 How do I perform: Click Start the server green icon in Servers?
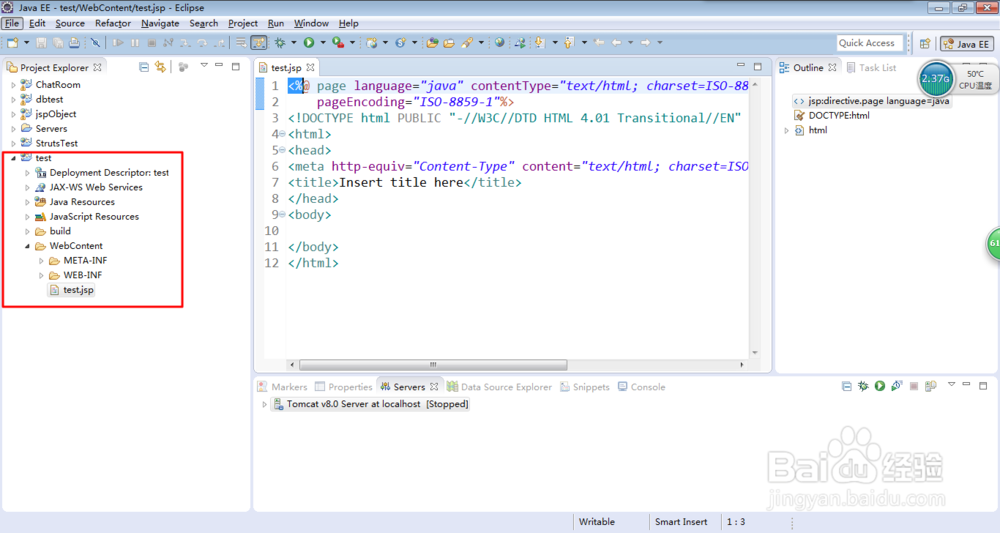(x=879, y=386)
